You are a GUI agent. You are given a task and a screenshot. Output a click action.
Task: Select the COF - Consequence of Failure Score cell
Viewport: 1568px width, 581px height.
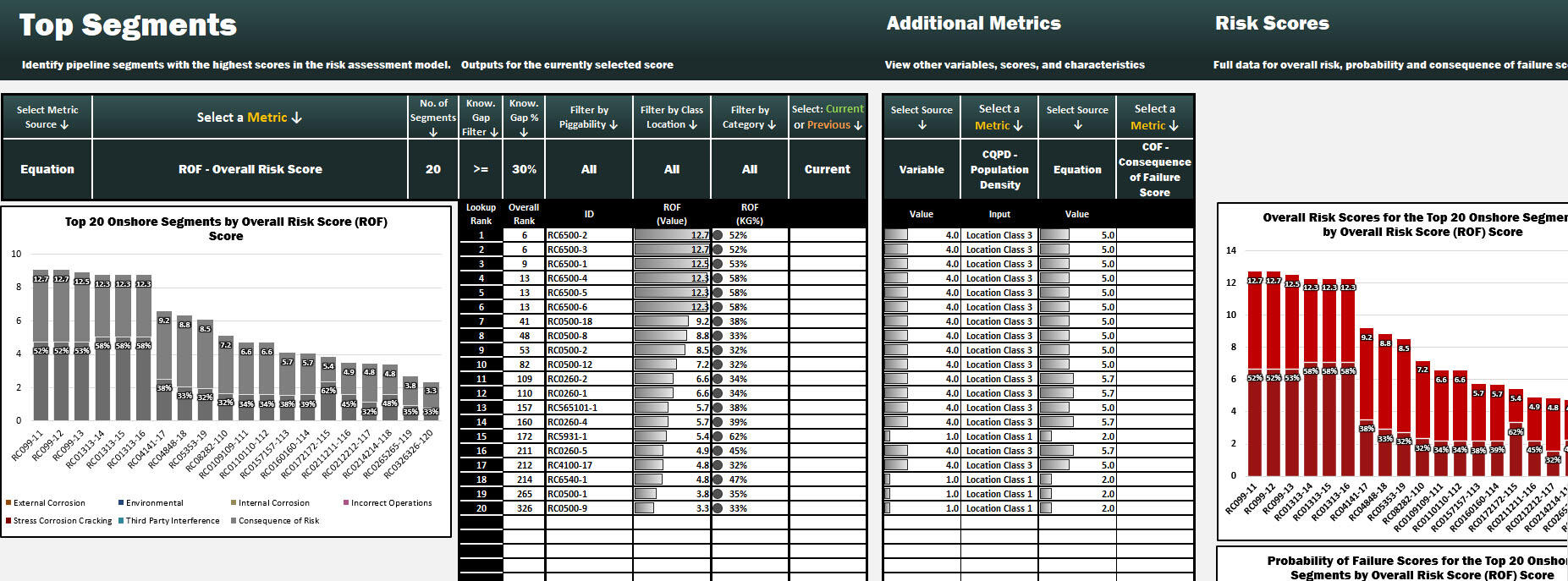tap(1154, 169)
